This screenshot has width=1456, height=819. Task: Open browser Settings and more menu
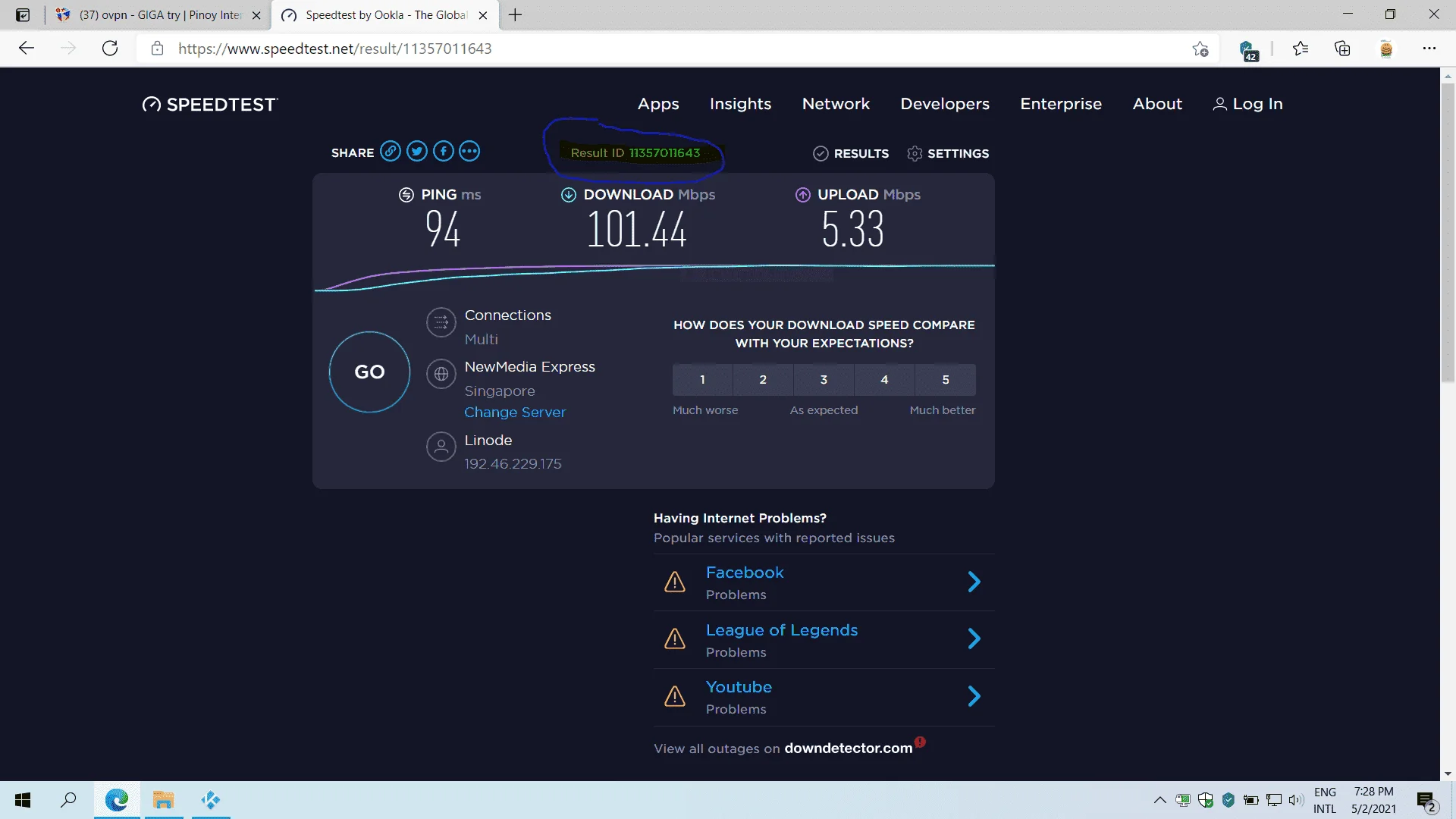[x=1429, y=49]
